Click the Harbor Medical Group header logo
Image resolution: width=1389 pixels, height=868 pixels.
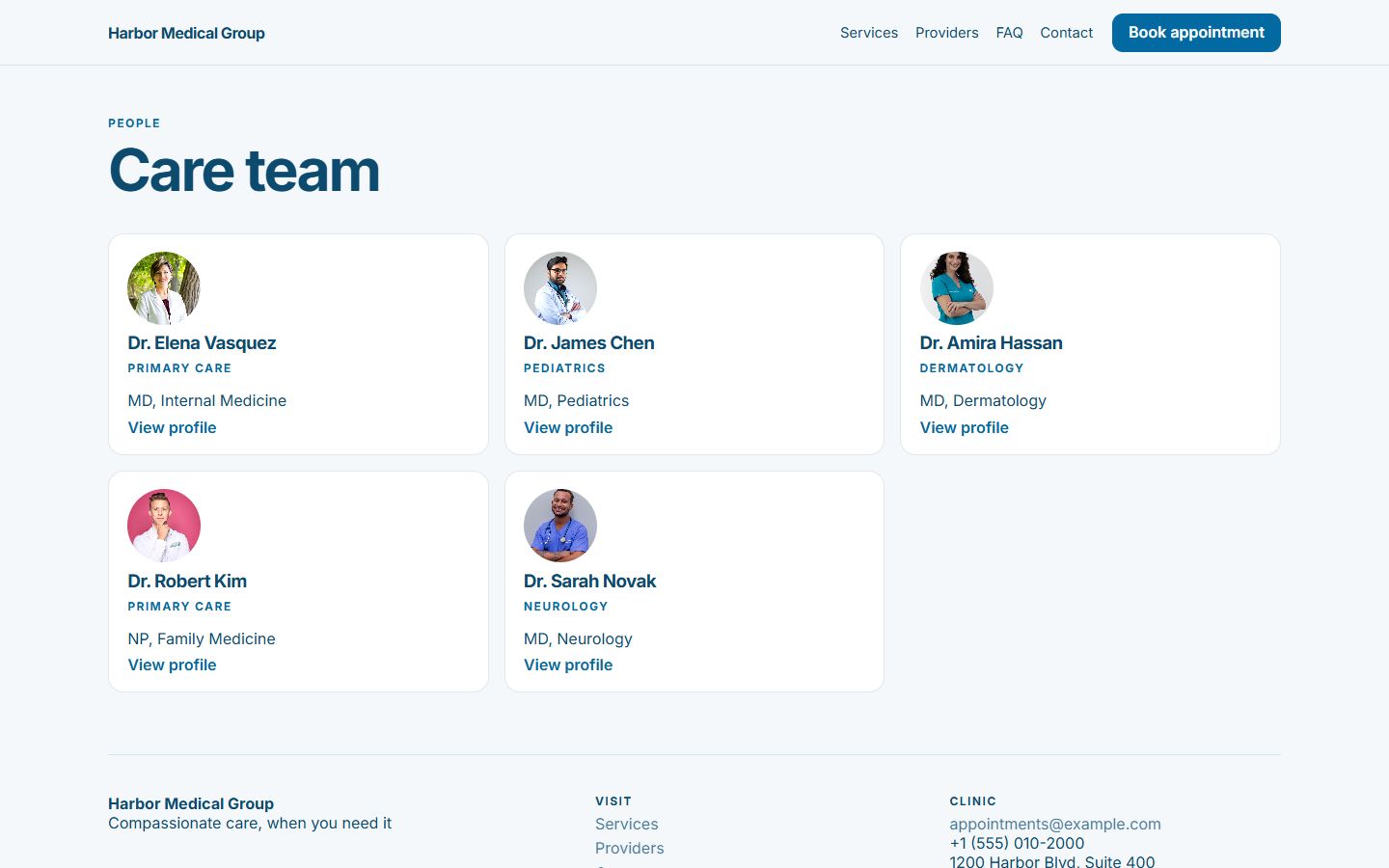point(186,33)
